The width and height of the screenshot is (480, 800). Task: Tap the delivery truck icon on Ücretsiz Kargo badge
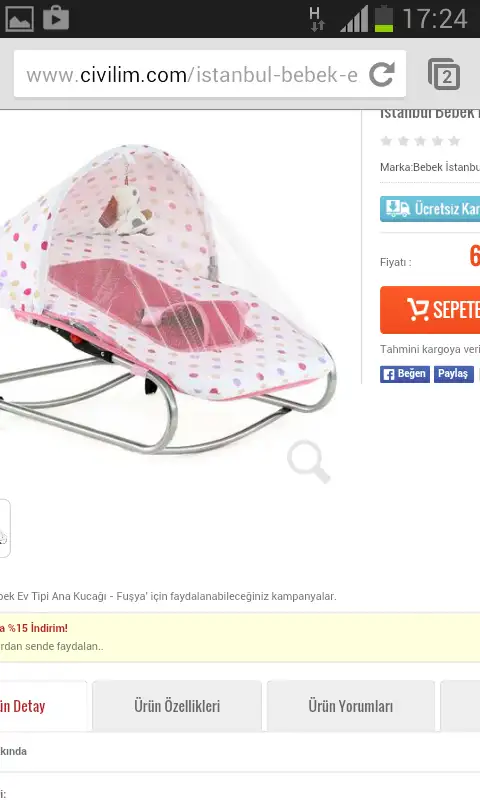pyautogui.click(x=398, y=209)
